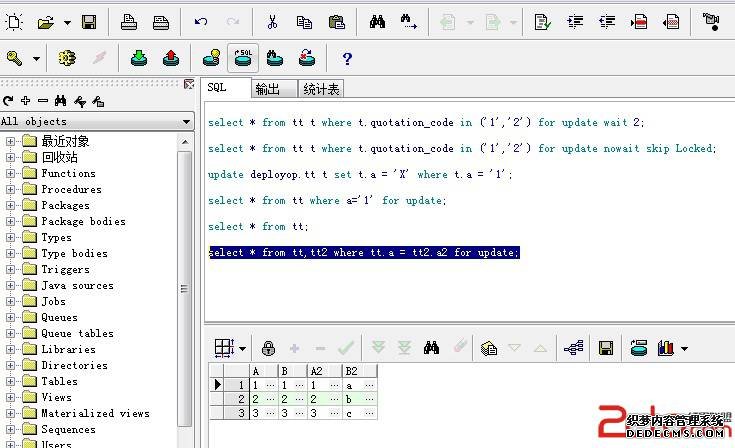Click the Undo arrow icon
The image size is (735, 448).
tap(201, 21)
